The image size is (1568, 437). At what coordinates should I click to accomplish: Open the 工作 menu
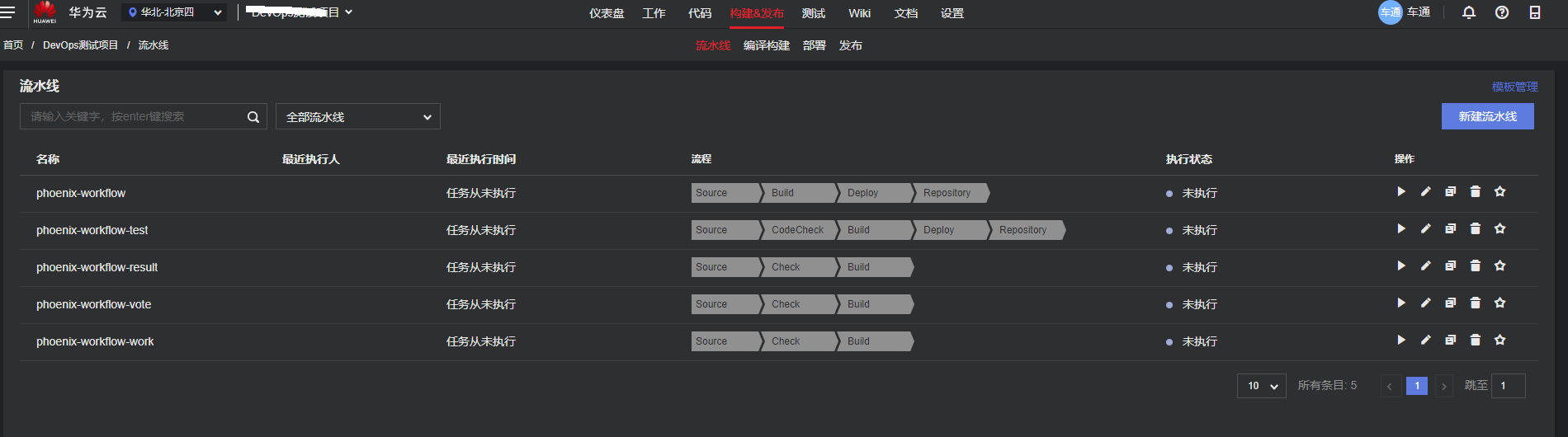pyautogui.click(x=654, y=13)
